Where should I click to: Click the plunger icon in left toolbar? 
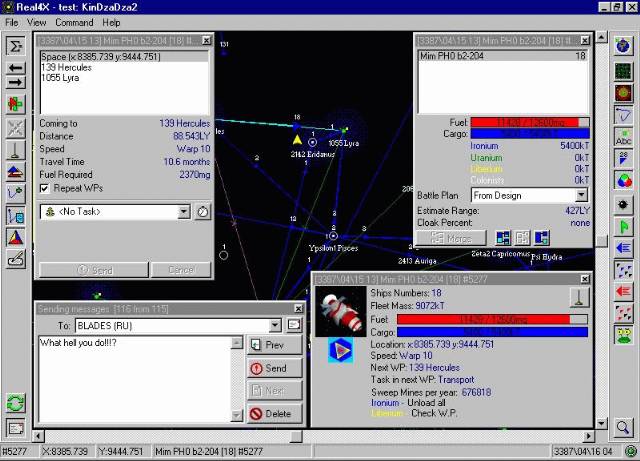click(x=16, y=150)
